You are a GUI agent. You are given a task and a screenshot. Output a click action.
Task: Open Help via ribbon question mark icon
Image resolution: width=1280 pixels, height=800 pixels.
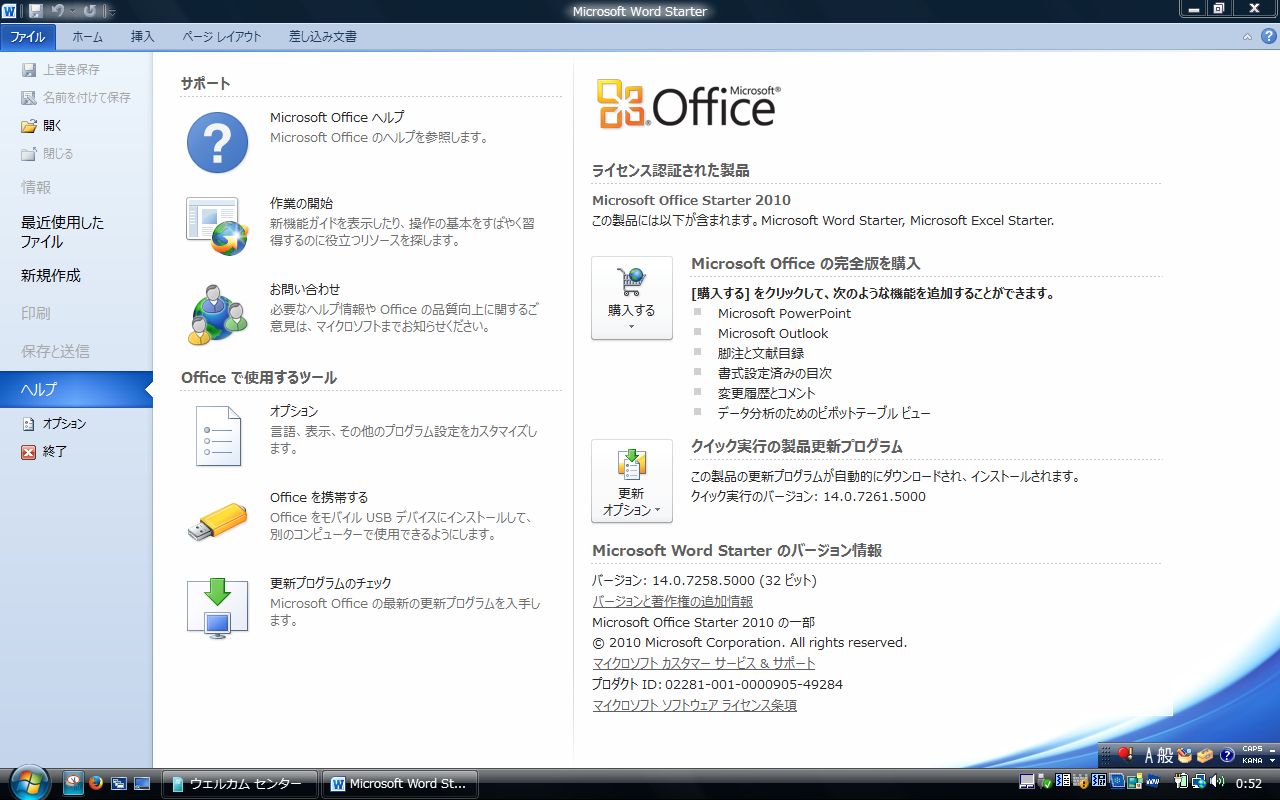coord(1268,36)
